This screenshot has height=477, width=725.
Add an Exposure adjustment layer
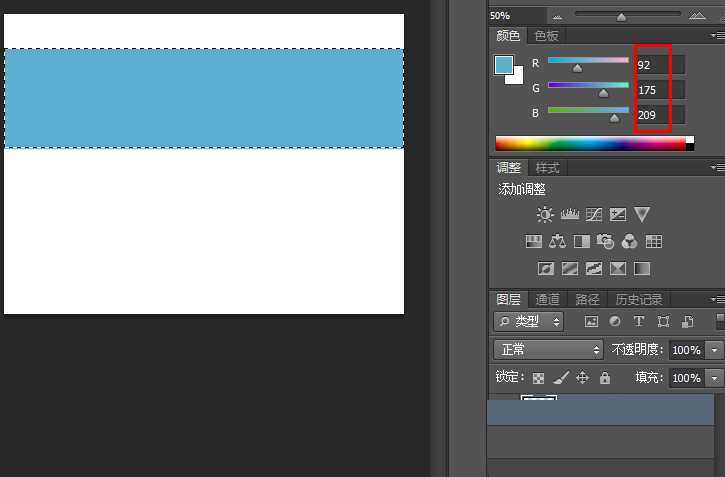618,214
